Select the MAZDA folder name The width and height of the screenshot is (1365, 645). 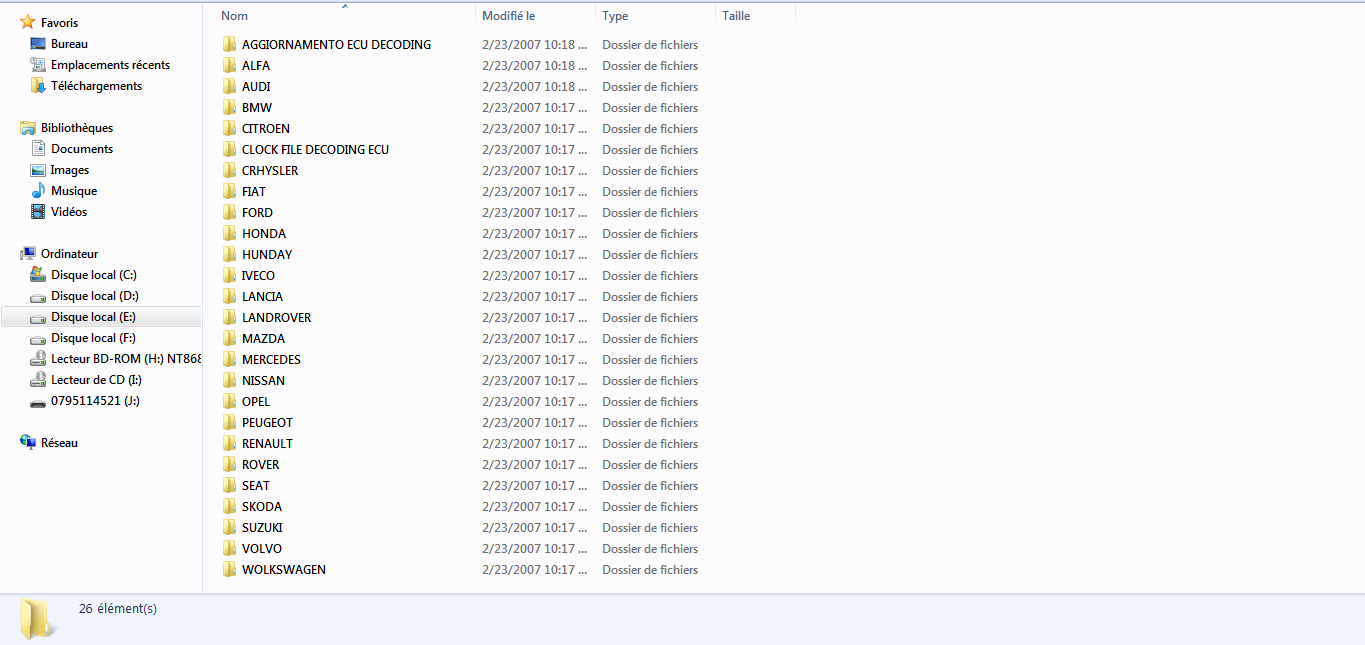[x=263, y=338]
